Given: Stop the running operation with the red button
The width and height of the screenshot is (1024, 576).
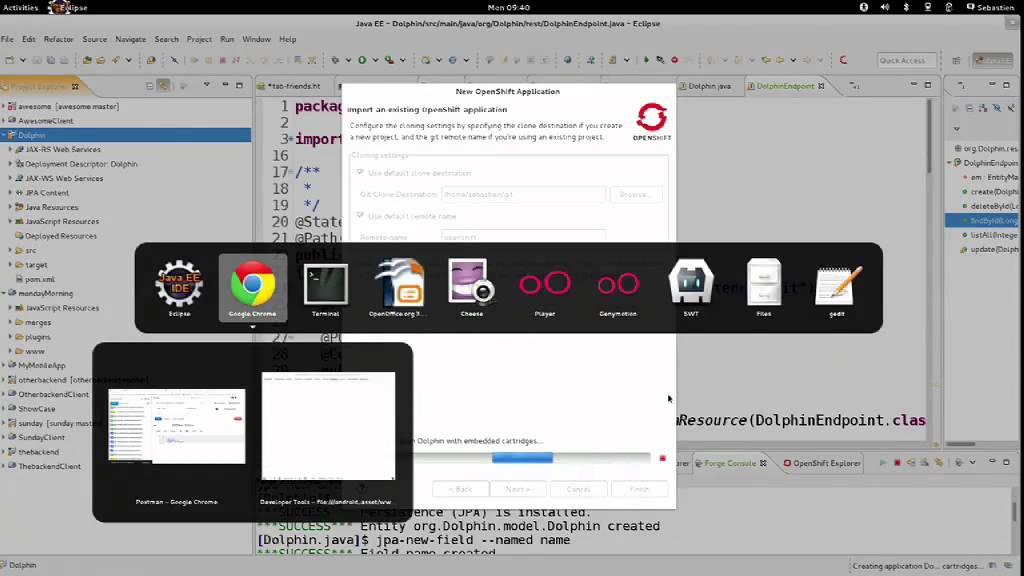Looking at the screenshot, I should pyautogui.click(x=662, y=458).
